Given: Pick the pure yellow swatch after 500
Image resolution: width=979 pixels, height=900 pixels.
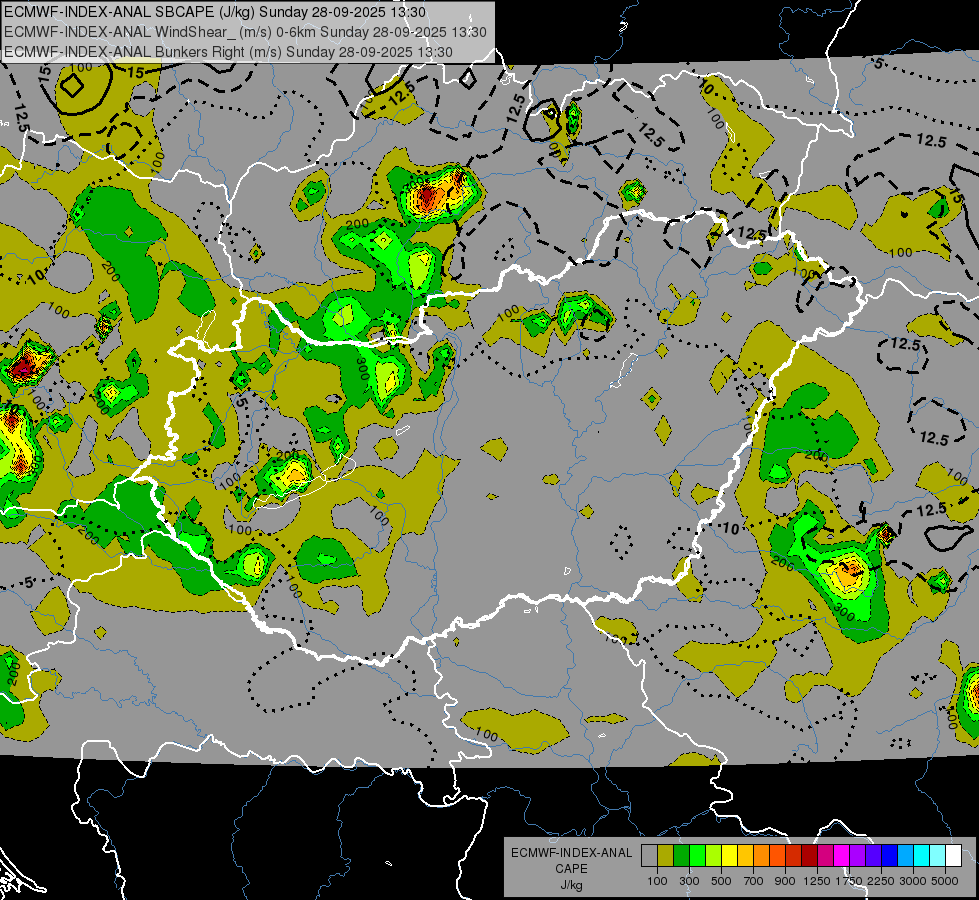Looking at the screenshot, I should pyautogui.click(x=729, y=856).
